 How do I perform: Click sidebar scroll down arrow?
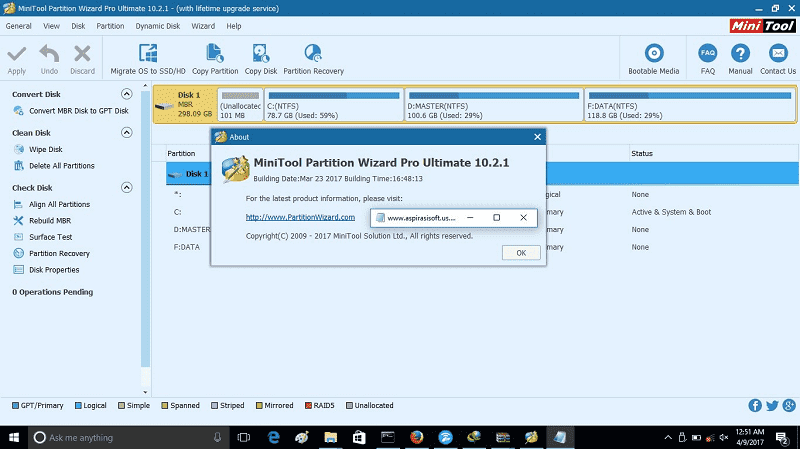point(145,392)
